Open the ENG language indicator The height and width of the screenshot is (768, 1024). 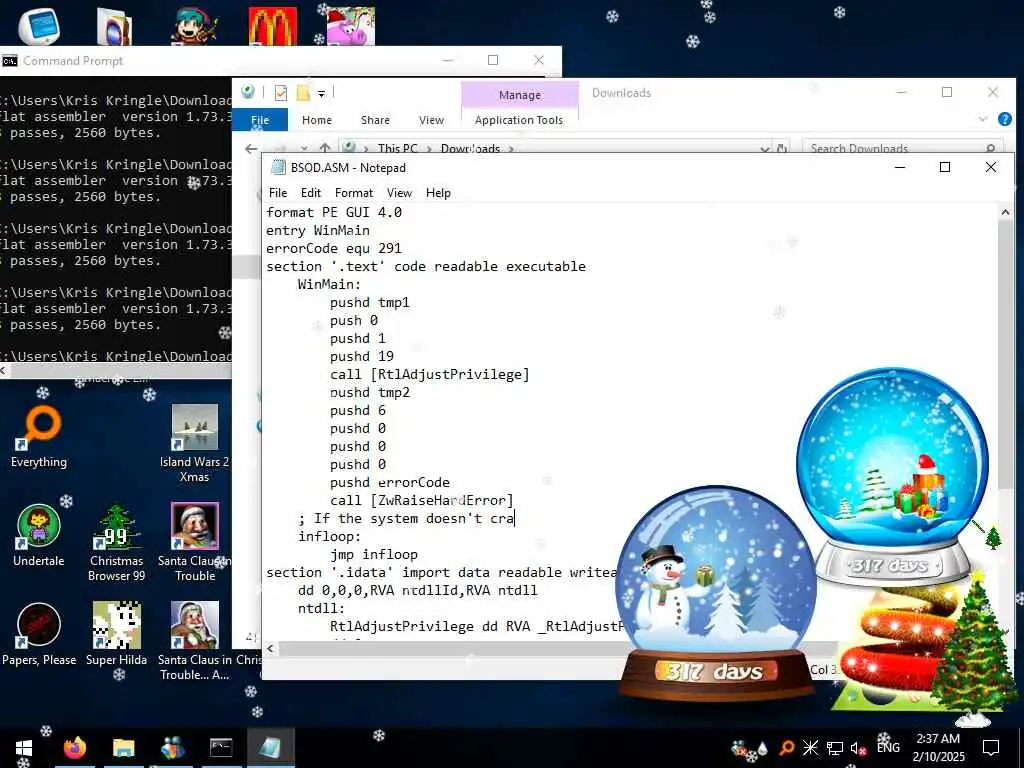(x=888, y=747)
